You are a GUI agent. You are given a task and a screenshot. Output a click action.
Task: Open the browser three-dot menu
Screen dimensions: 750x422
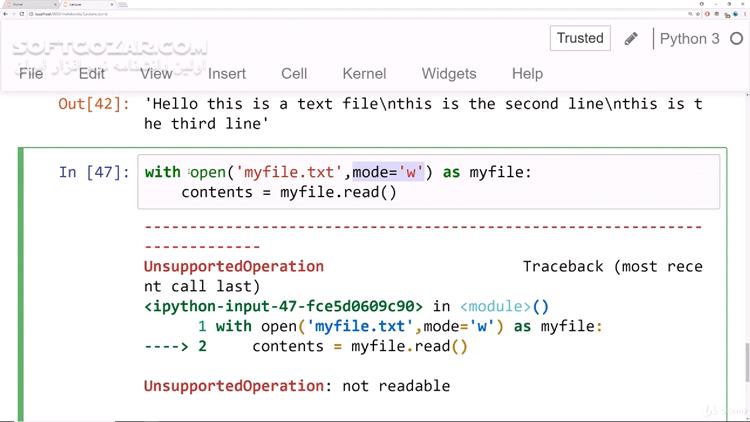tap(745, 14)
